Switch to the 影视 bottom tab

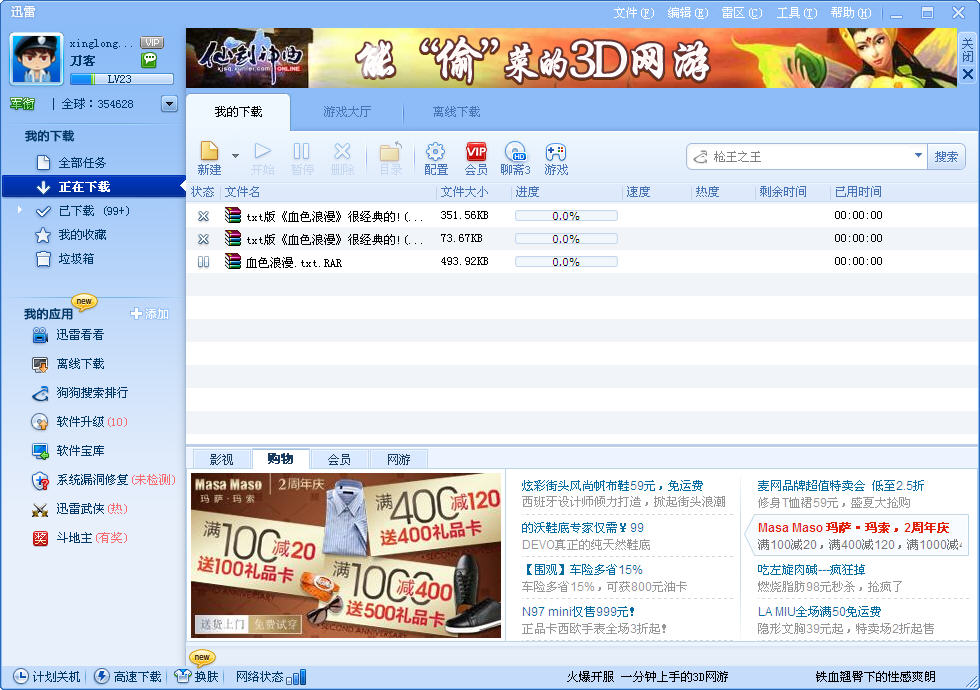coord(221,459)
